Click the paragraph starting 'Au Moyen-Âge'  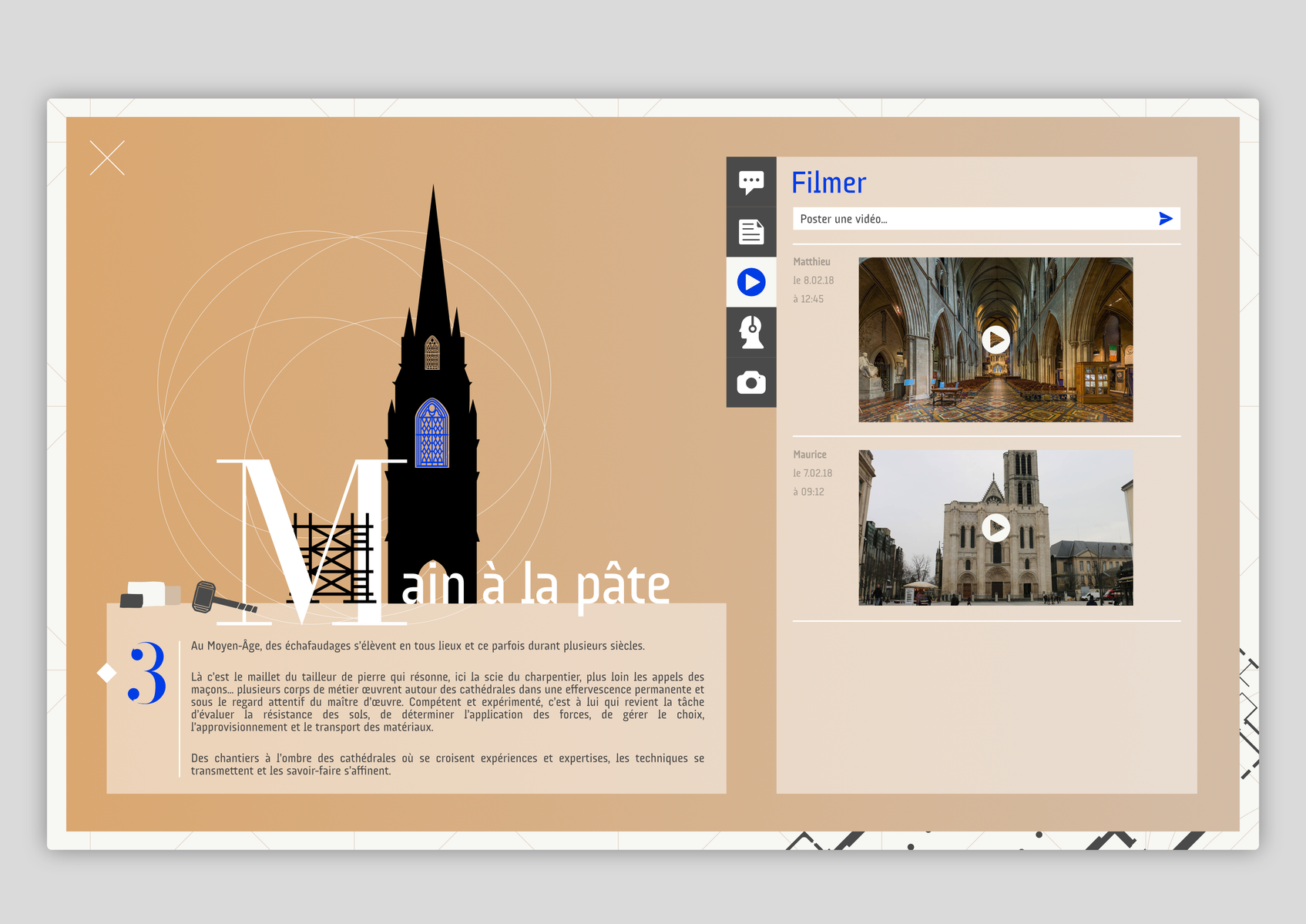pos(418,646)
